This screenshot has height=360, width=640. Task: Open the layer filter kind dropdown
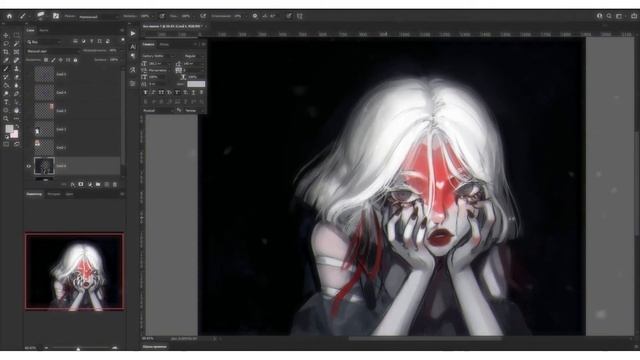click(x=45, y=42)
